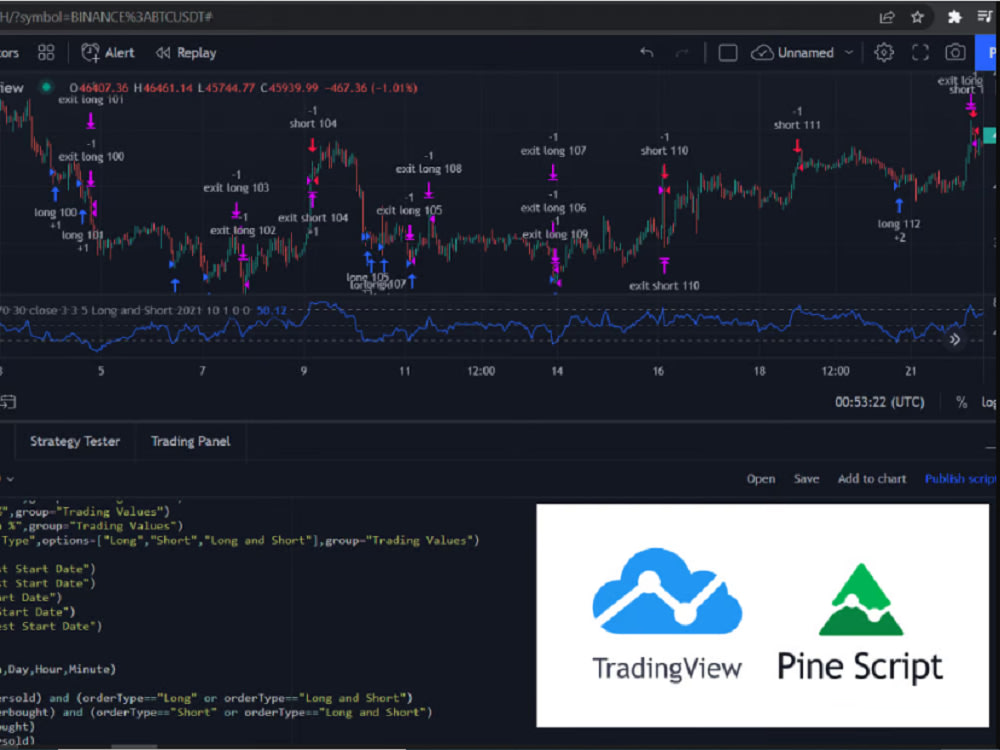Click the Publish script link
The width and height of the screenshot is (1000, 750).
tap(958, 478)
